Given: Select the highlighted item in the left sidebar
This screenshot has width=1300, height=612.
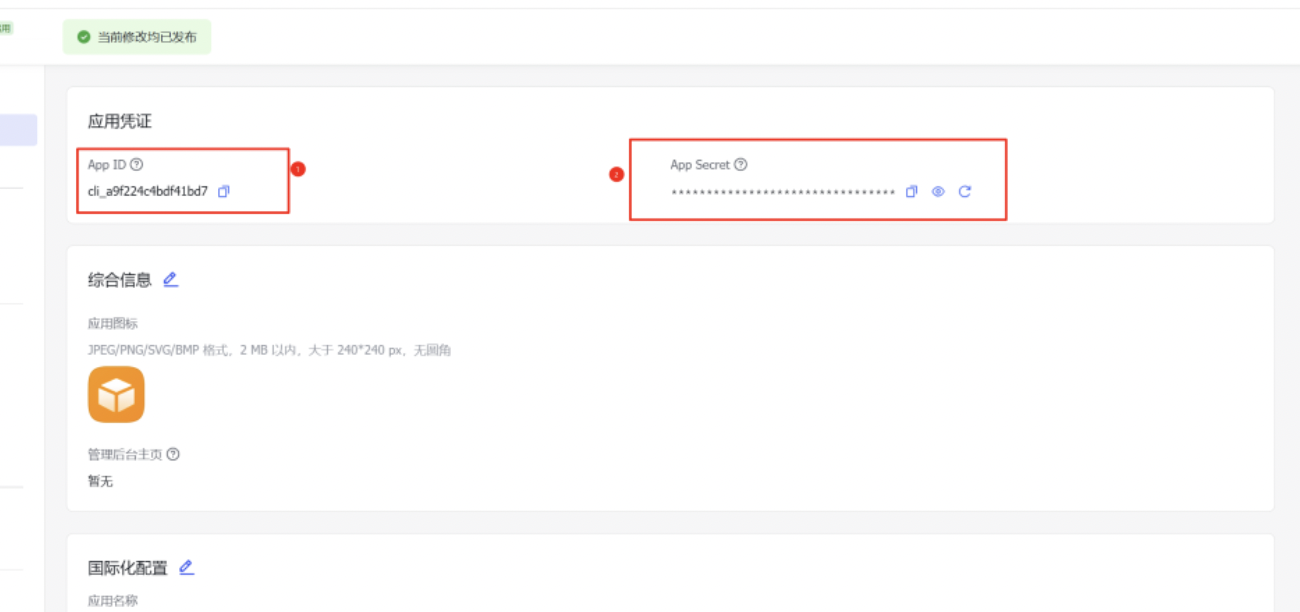Looking at the screenshot, I should (18, 130).
